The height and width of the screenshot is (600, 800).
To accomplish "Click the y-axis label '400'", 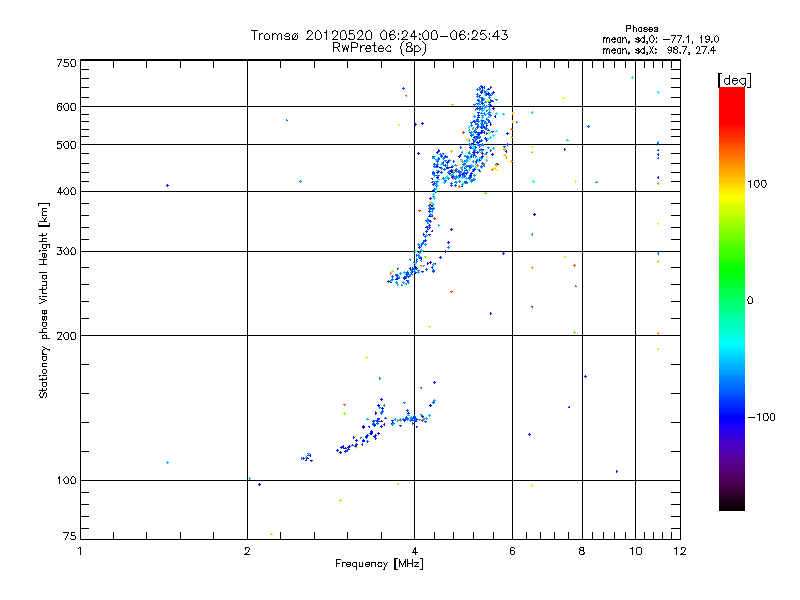I will pyautogui.click(x=66, y=192).
